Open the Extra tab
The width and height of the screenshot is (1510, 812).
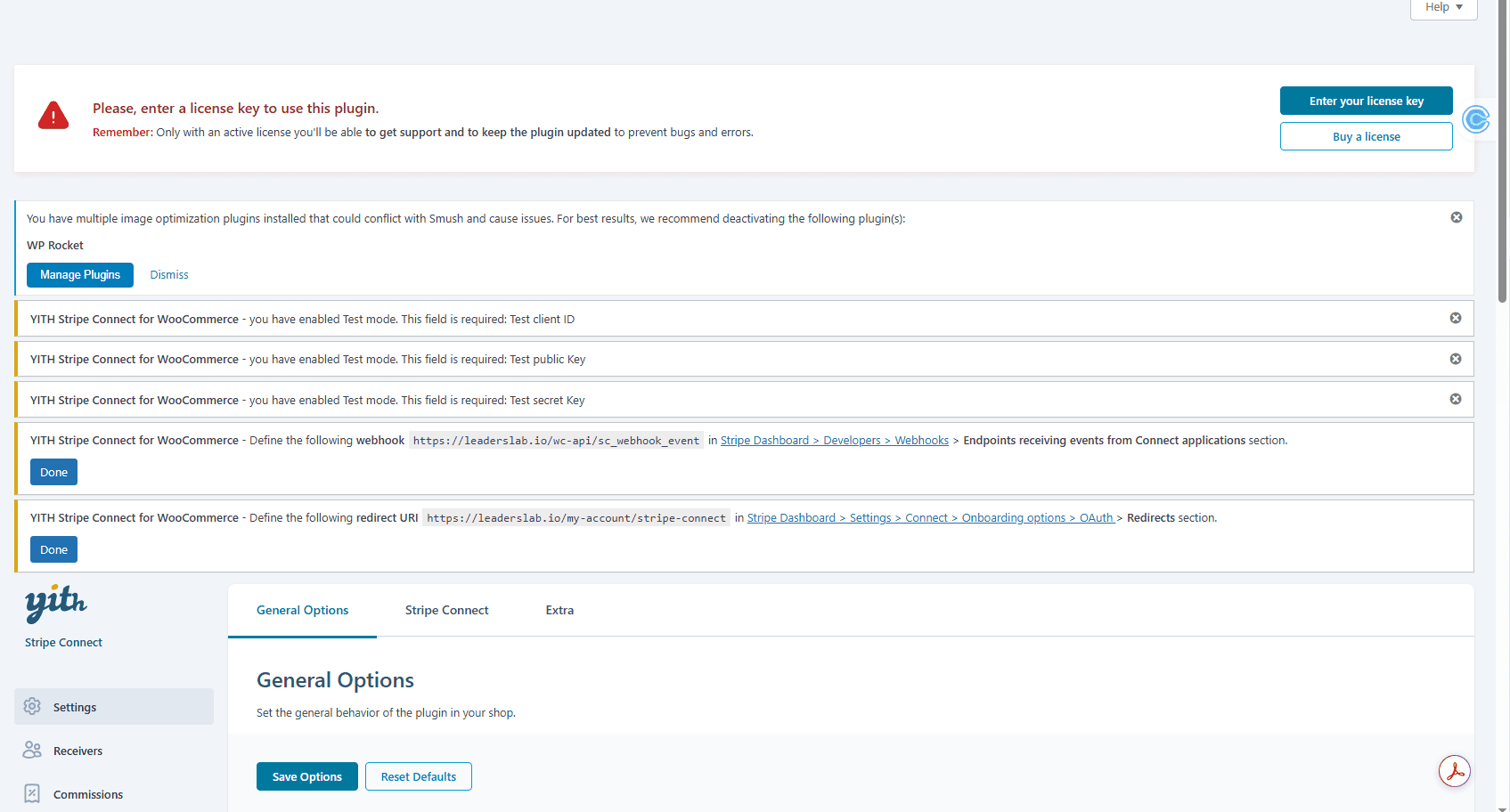[x=559, y=611]
